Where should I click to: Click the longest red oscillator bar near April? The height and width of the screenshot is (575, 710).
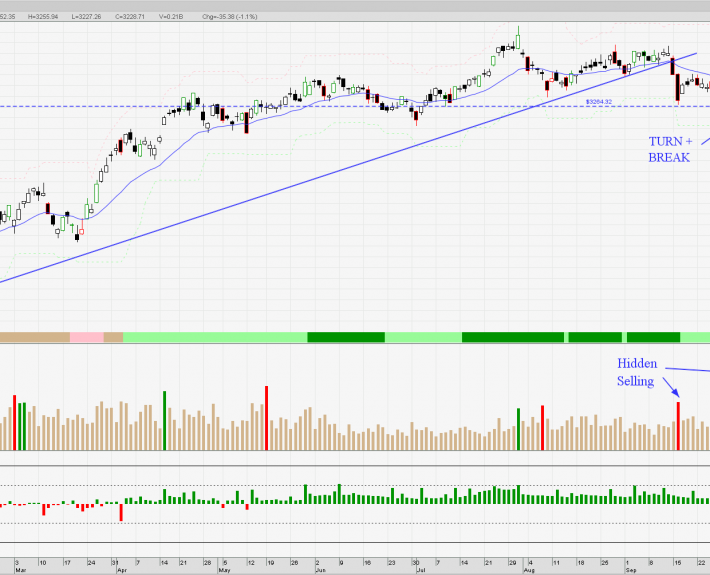121,511
